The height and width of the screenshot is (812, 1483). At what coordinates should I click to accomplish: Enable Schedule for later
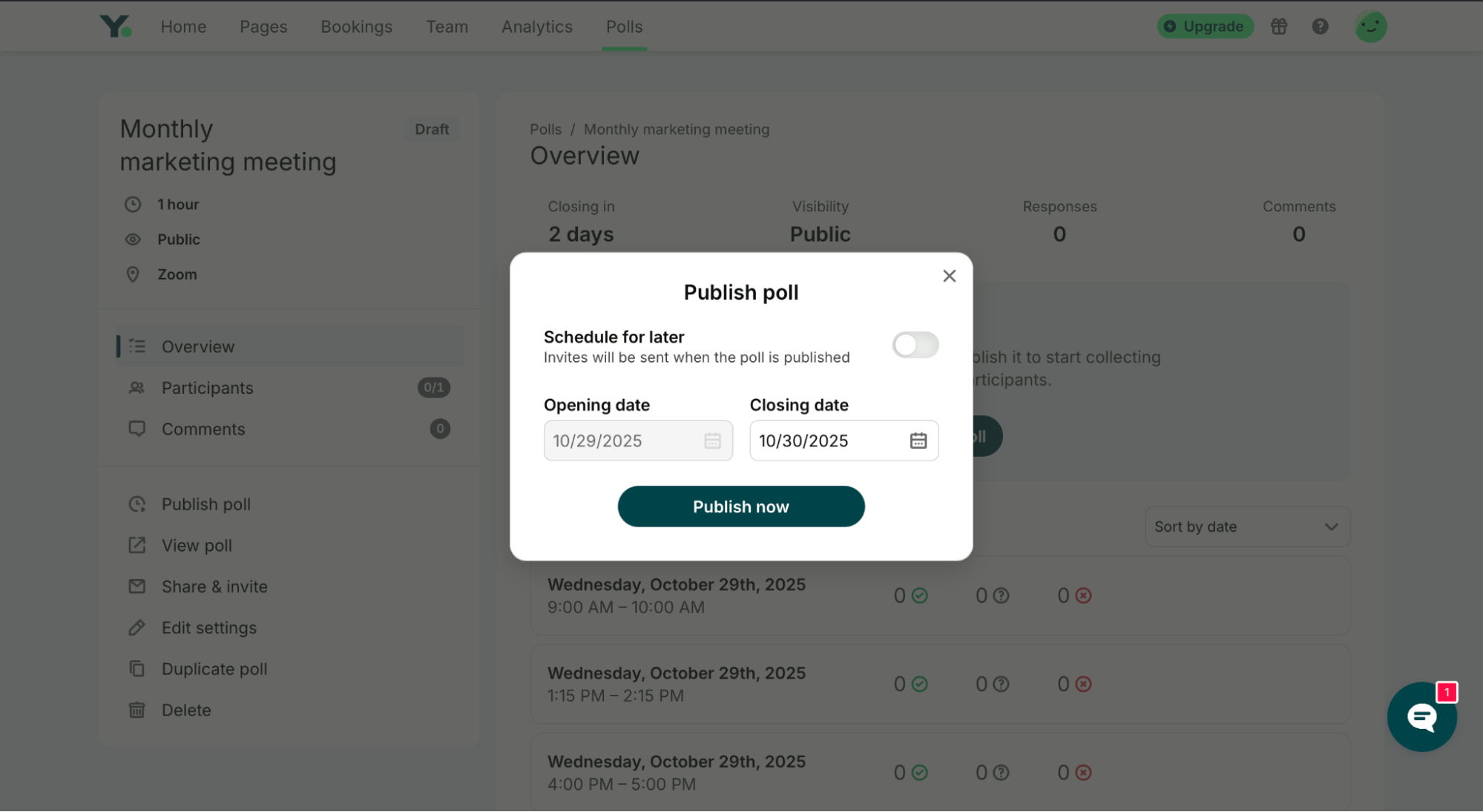click(915, 345)
